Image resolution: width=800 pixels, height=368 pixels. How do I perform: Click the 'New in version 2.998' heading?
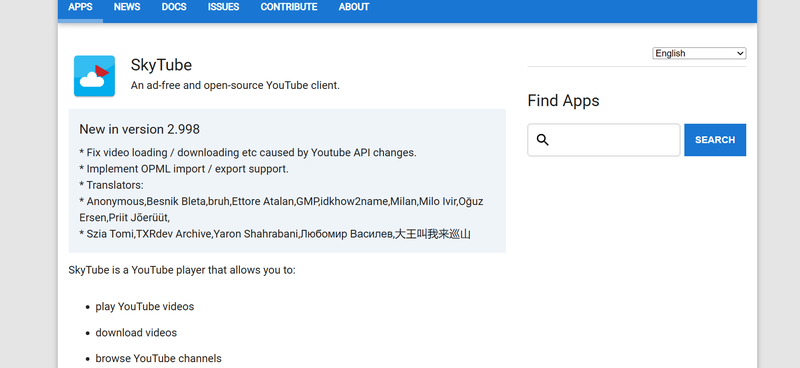(139, 129)
